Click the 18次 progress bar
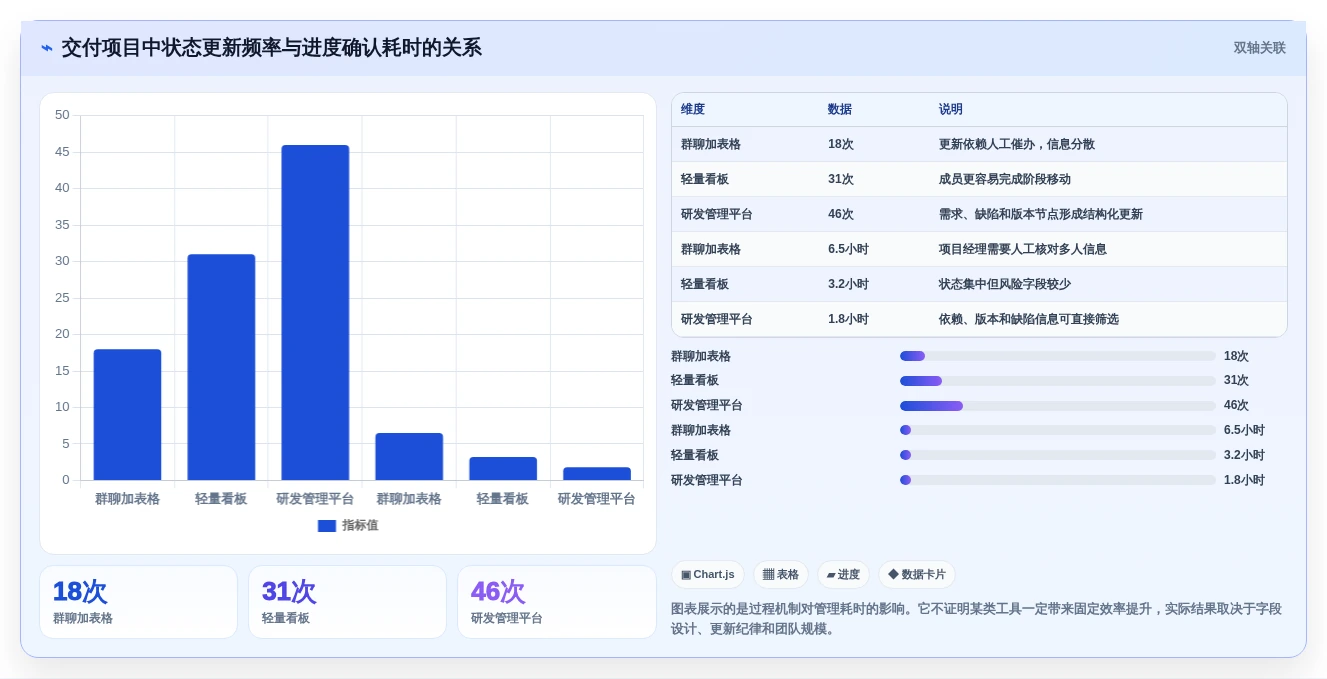The width and height of the screenshot is (1327, 679). [1058, 356]
